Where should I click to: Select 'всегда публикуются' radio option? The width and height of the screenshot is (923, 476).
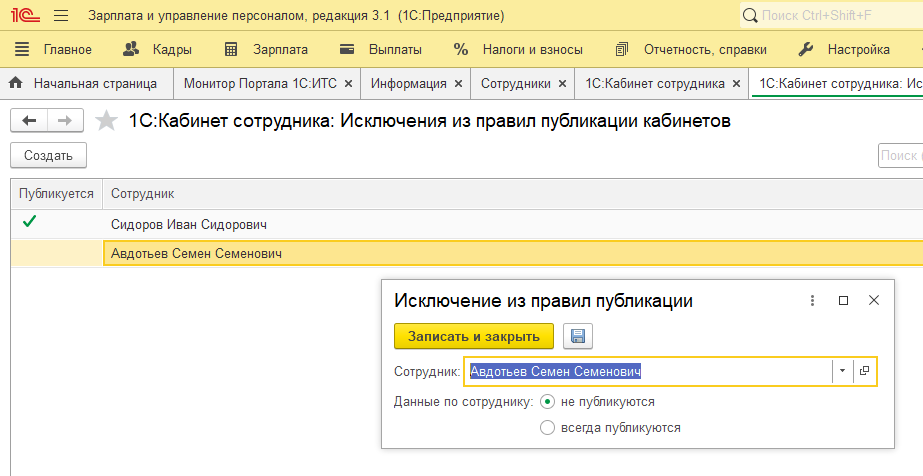click(547, 427)
